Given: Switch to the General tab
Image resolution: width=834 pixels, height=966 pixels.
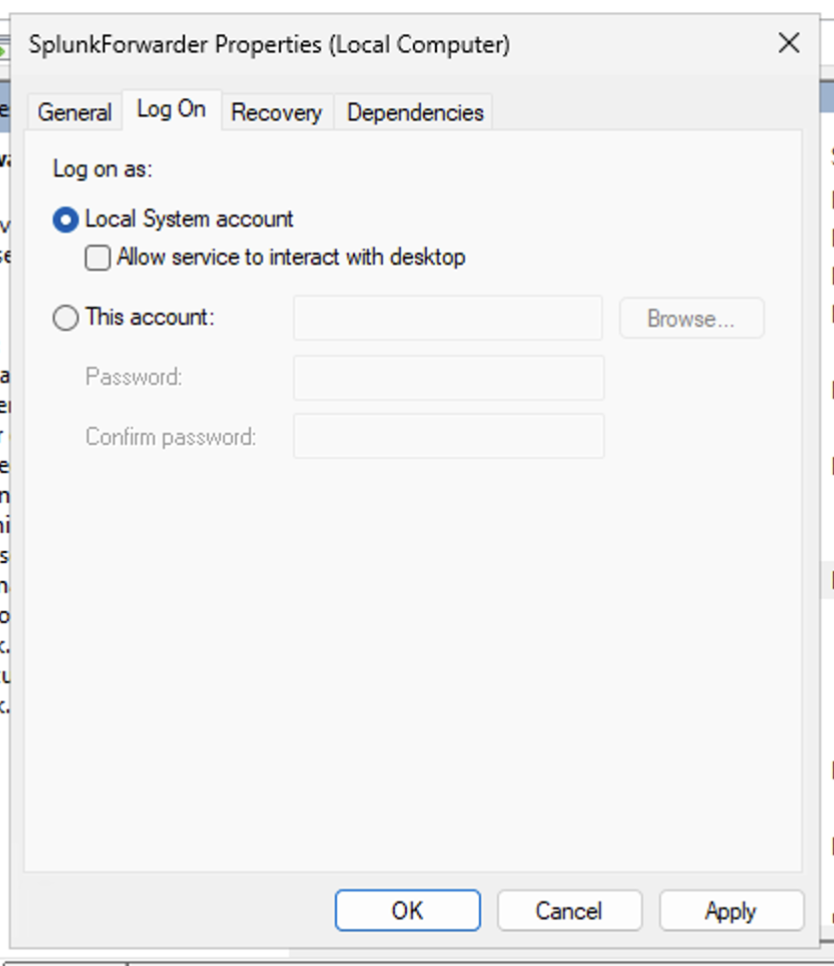Looking at the screenshot, I should point(75,113).
